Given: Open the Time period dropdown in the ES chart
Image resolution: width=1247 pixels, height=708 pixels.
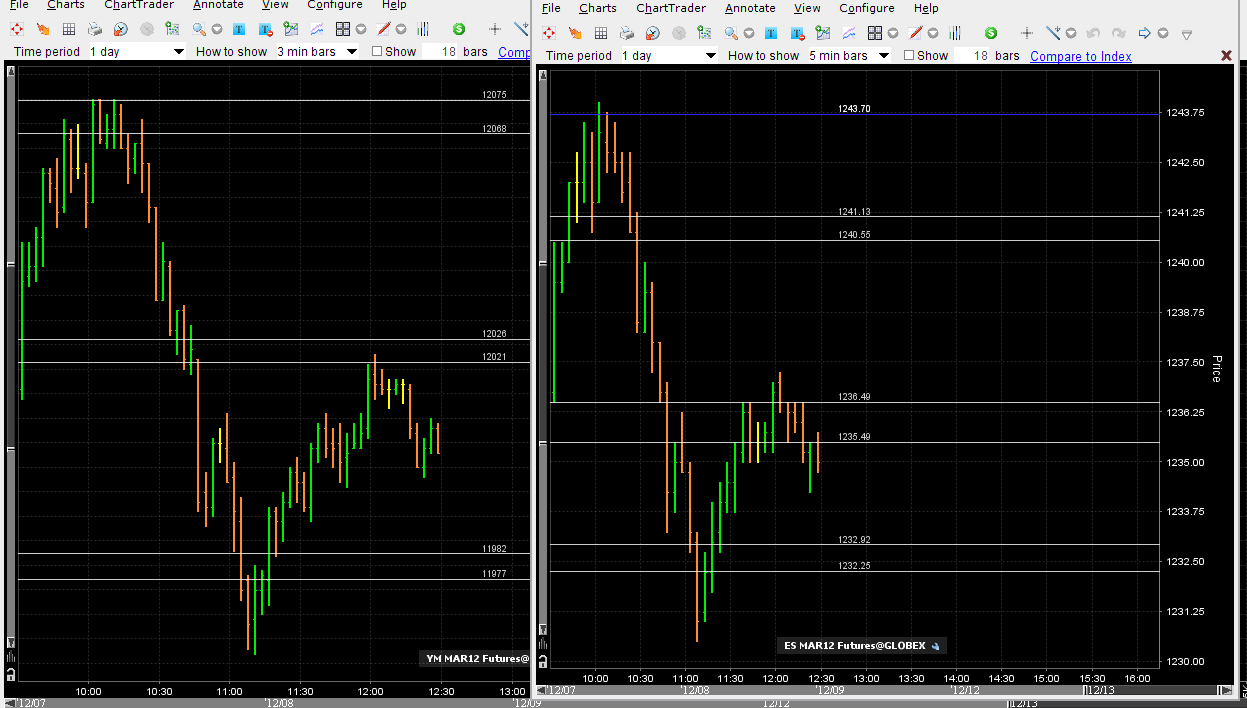Looking at the screenshot, I should pyautogui.click(x=668, y=55).
